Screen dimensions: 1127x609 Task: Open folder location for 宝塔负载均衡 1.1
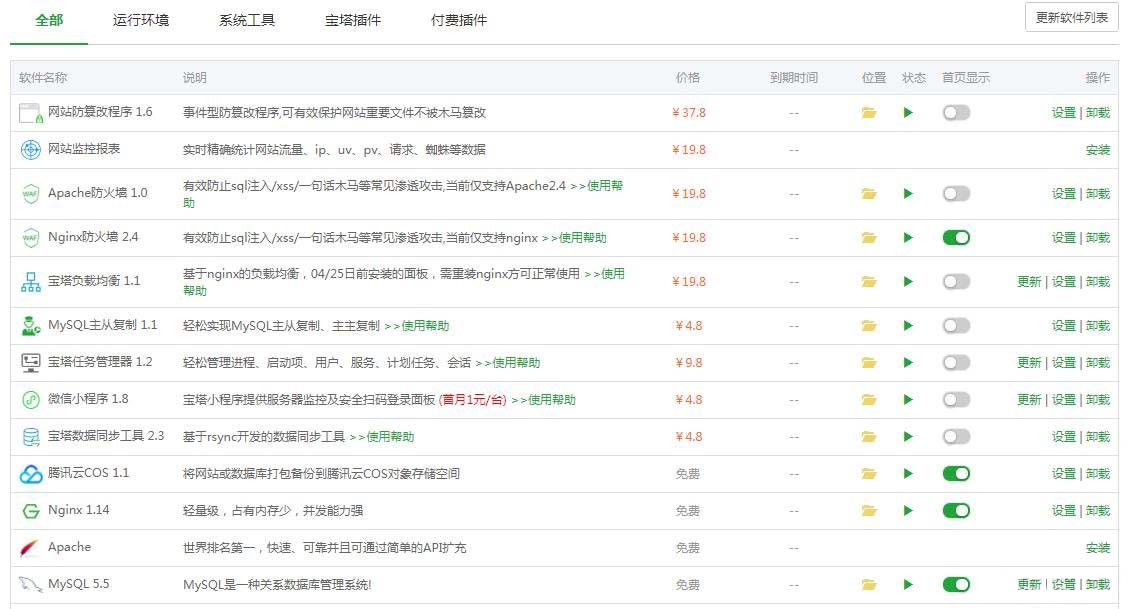[869, 282]
